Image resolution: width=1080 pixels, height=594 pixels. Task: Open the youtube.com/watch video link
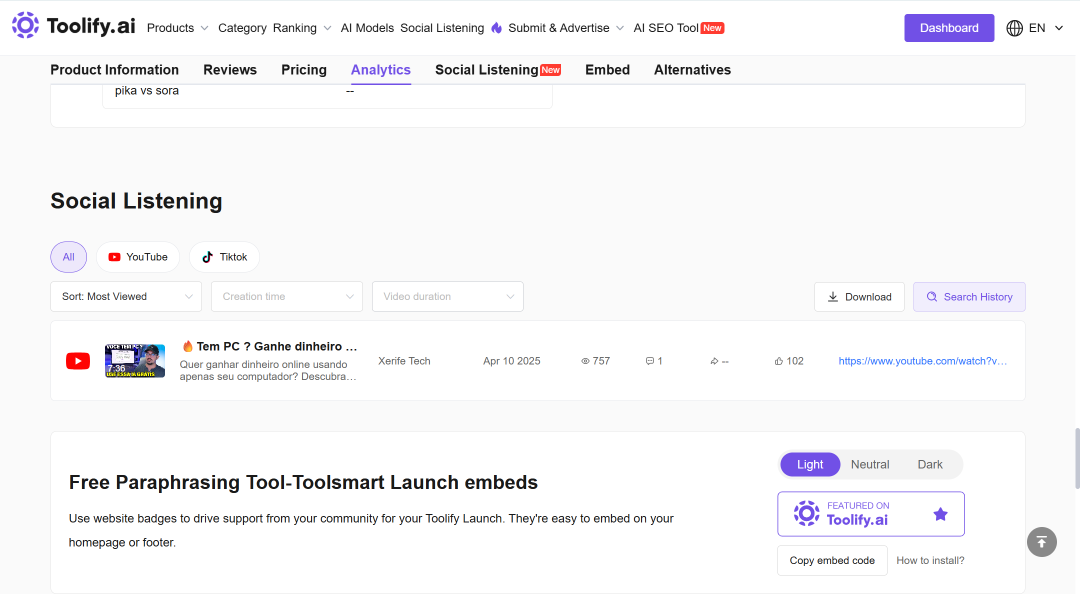[x=923, y=361]
